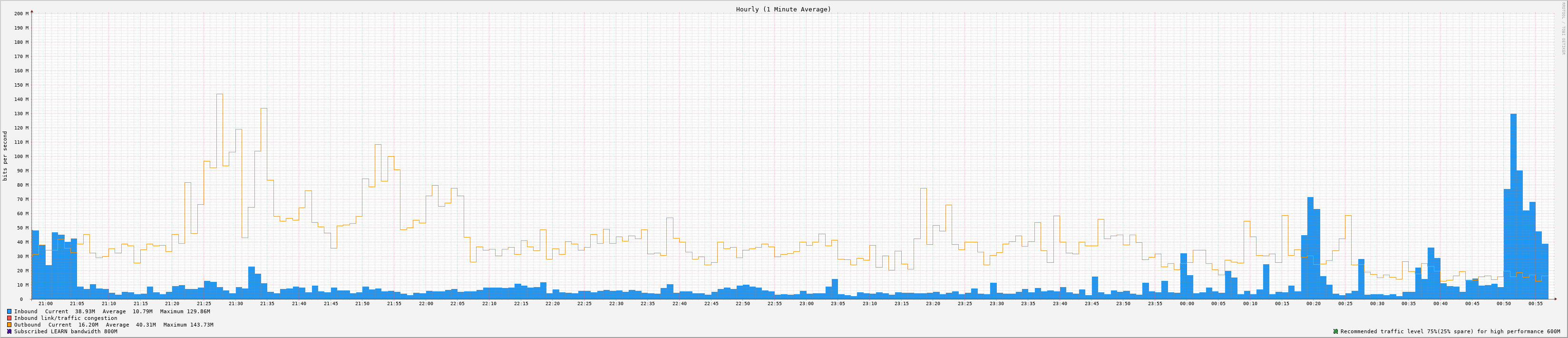Click the 23:20 time label on x-axis

tap(933, 303)
